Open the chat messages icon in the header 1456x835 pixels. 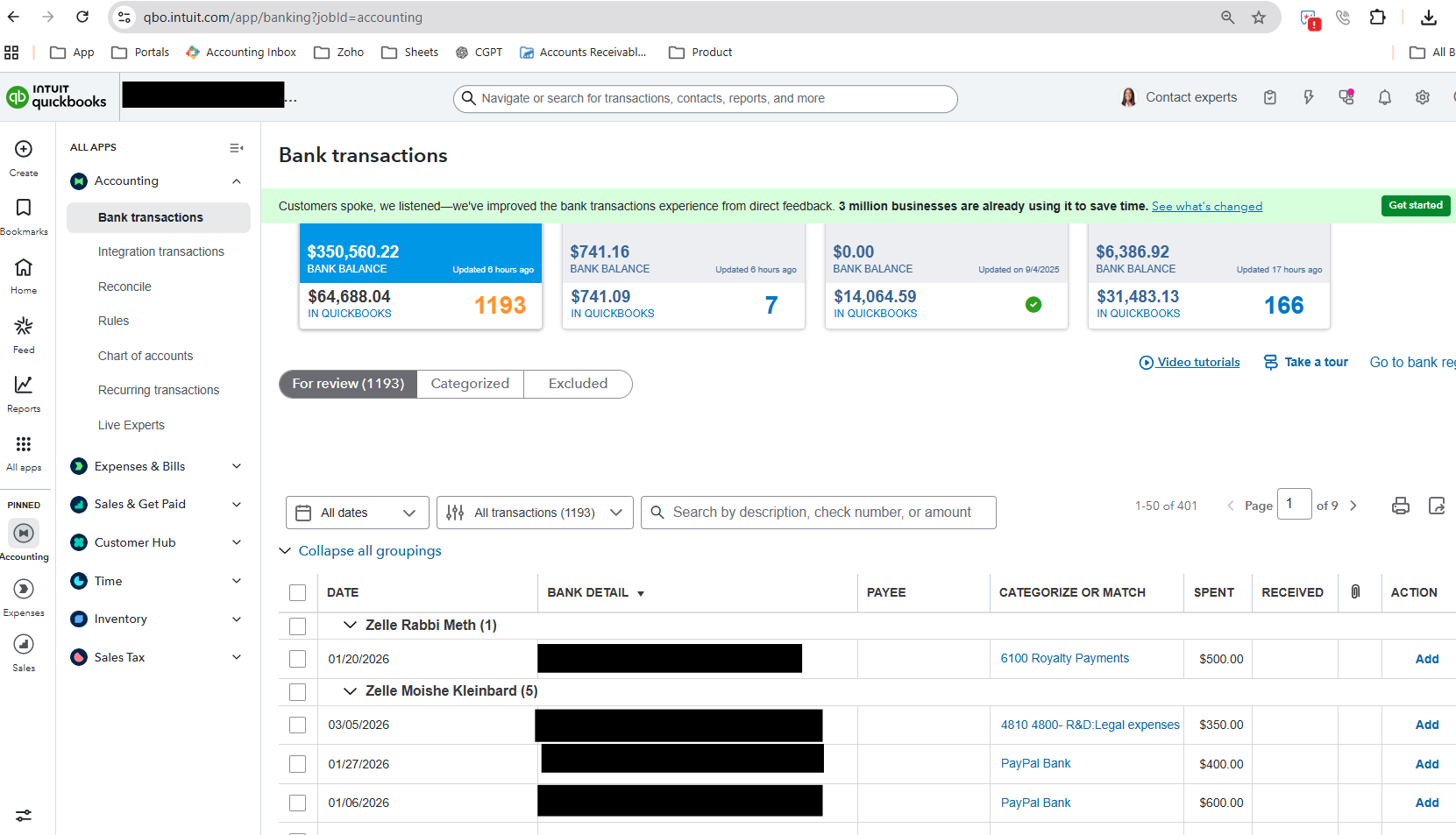pos(1346,97)
